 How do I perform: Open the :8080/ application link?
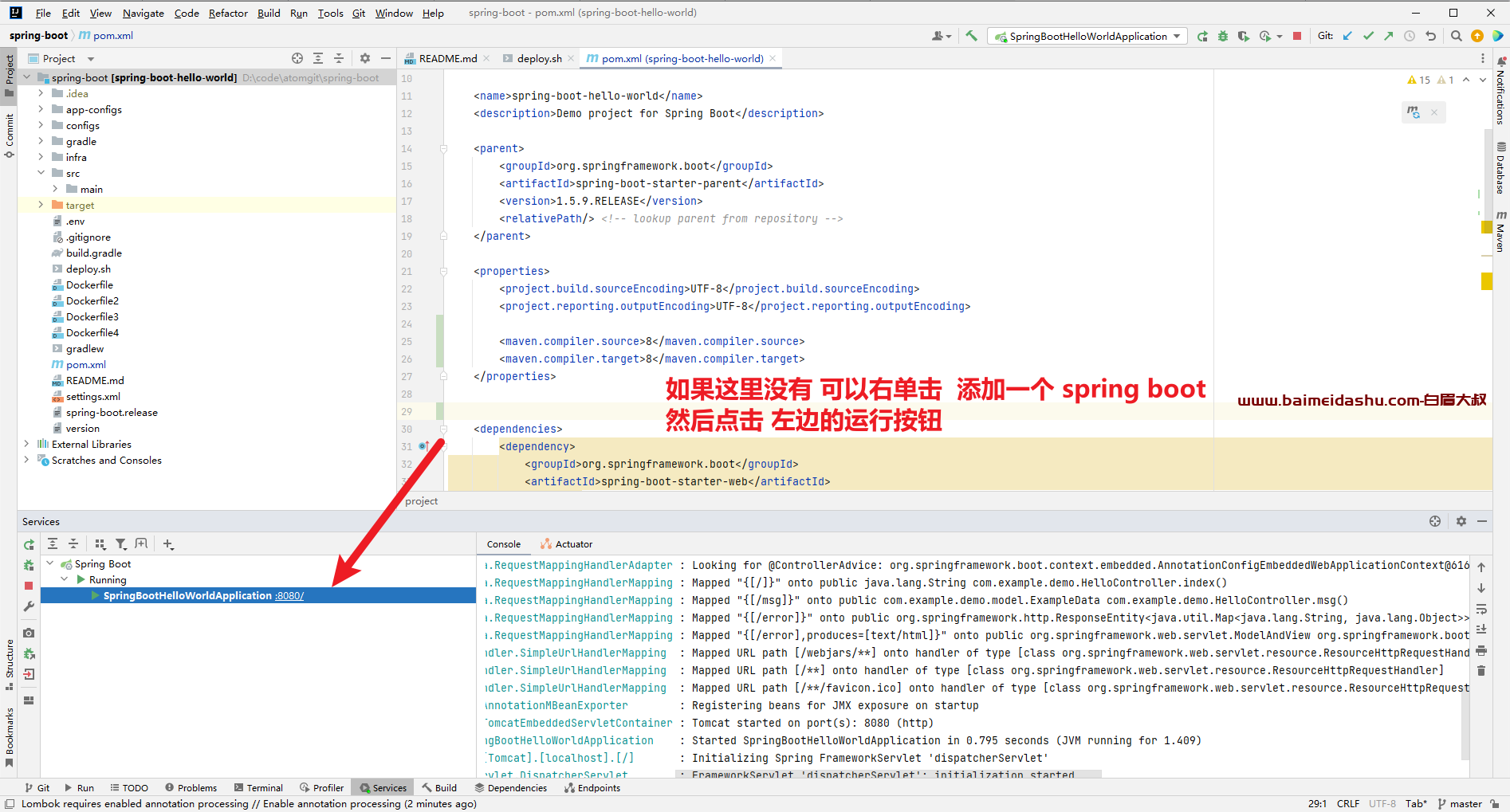pos(289,595)
